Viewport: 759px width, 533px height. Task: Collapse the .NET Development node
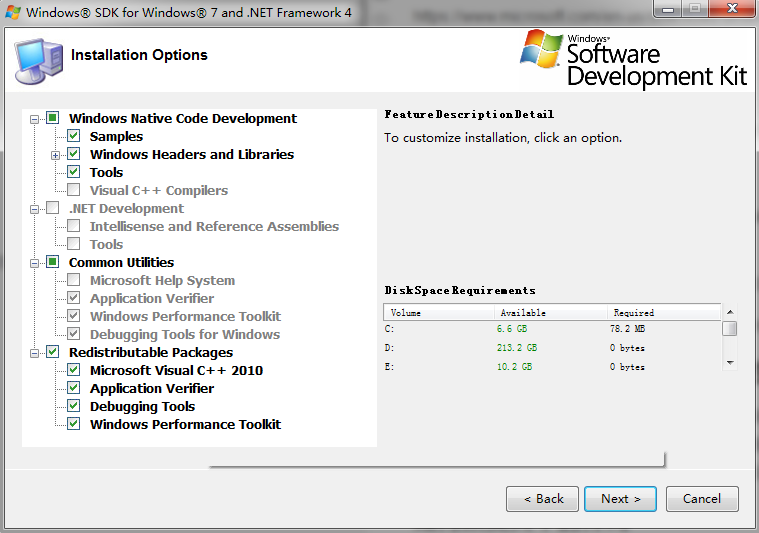[34, 210]
